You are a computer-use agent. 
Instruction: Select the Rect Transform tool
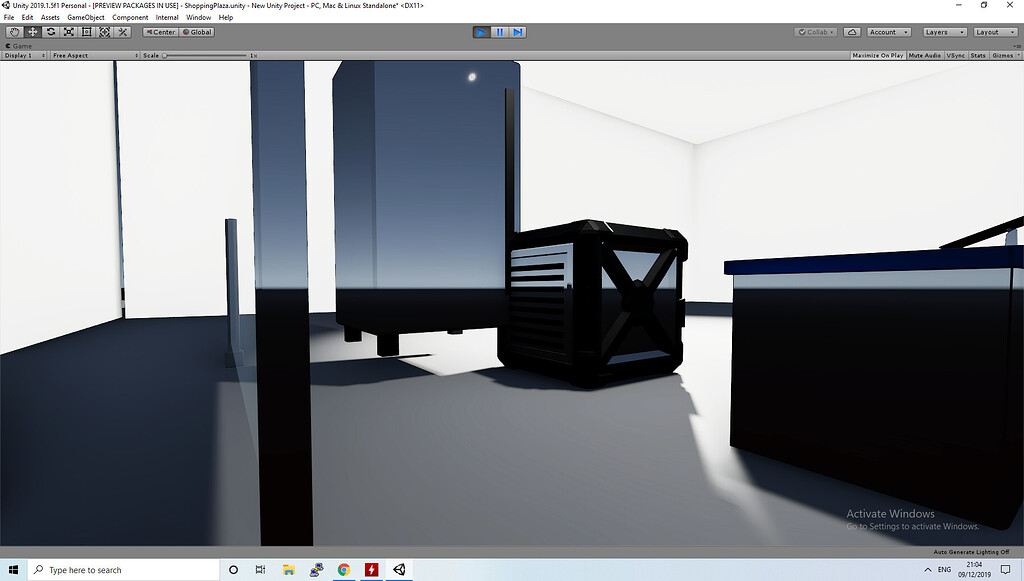point(86,31)
